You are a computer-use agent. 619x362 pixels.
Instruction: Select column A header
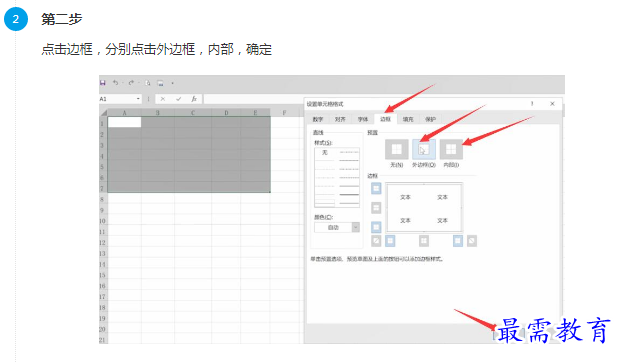[124, 113]
